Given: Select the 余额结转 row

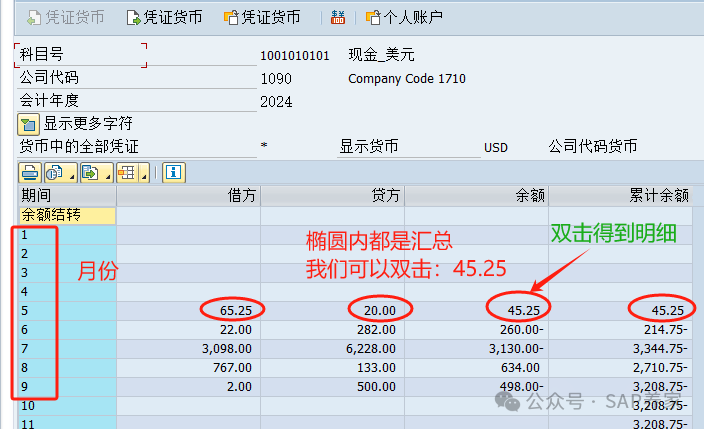Looking at the screenshot, I should 67,216.
